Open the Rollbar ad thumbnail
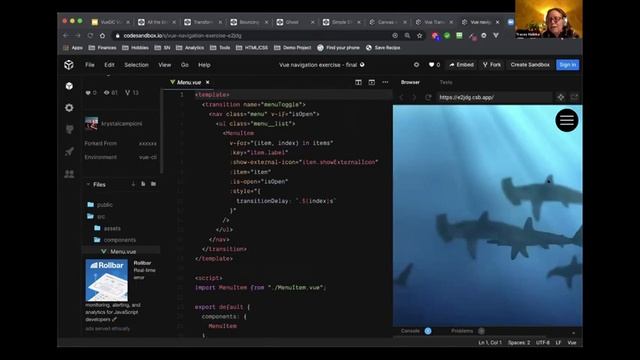 tap(107, 280)
